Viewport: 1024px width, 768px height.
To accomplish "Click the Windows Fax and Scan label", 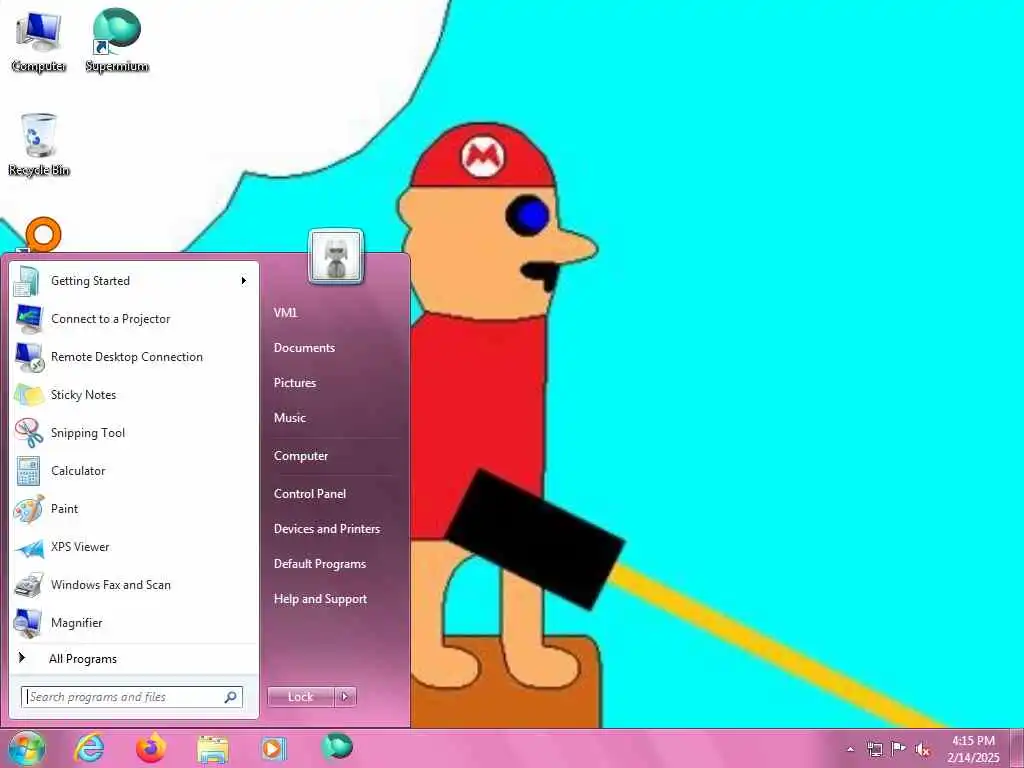I will 110,585.
